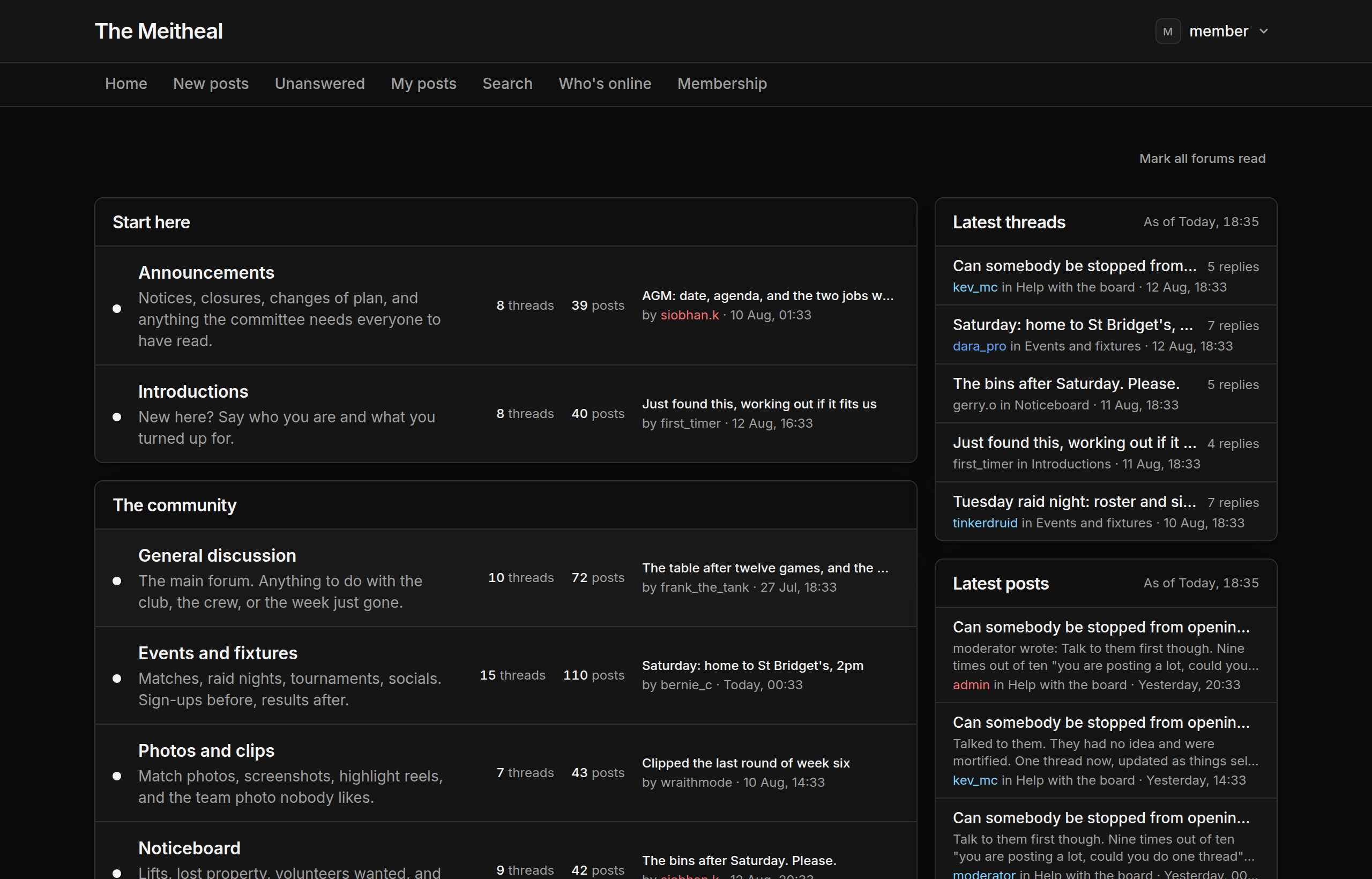Open admin profile in Latest posts
Image resolution: width=1372 pixels, height=879 pixels.
tap(971, 685)
